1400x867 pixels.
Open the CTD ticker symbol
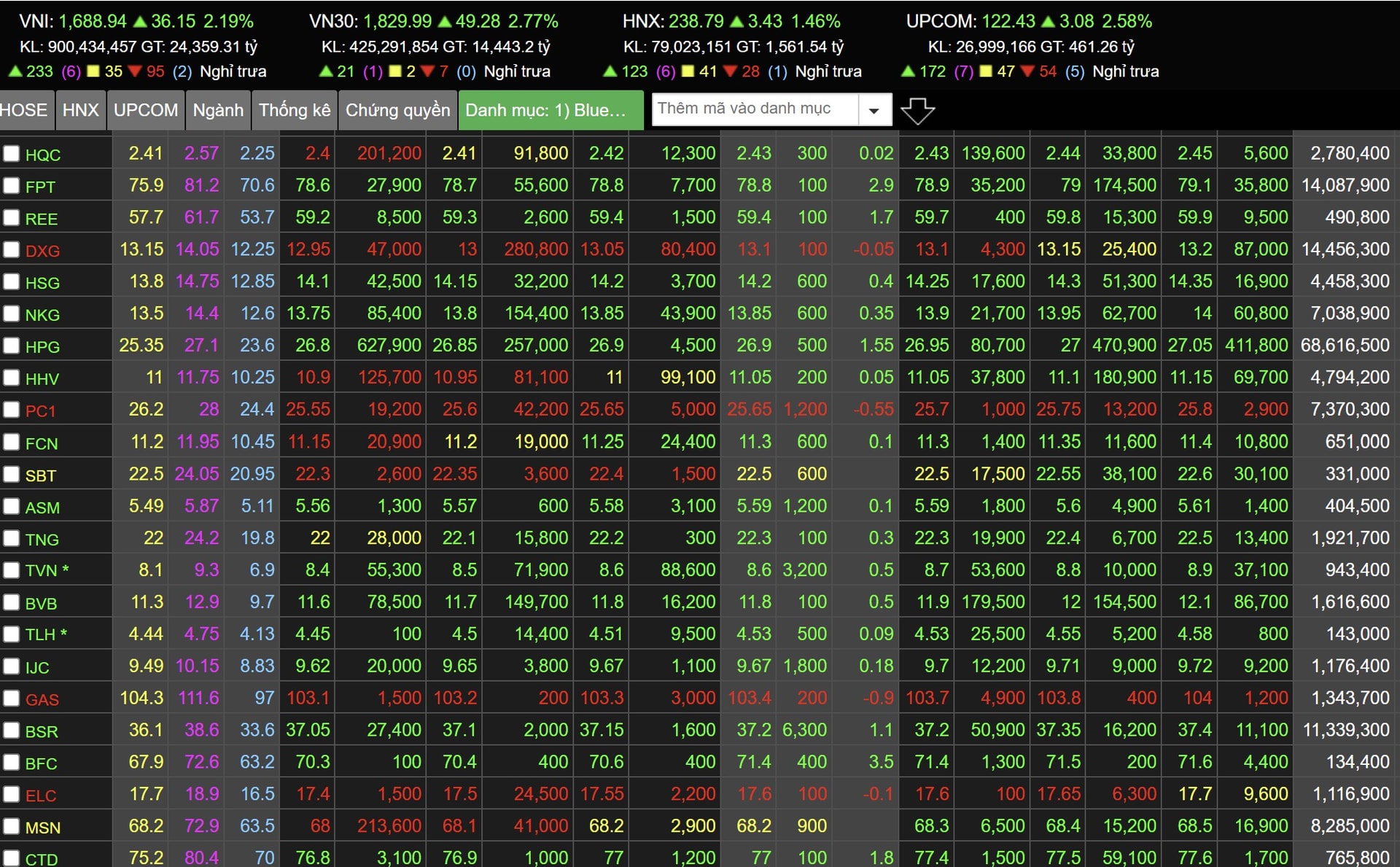[x=42, y=859]
